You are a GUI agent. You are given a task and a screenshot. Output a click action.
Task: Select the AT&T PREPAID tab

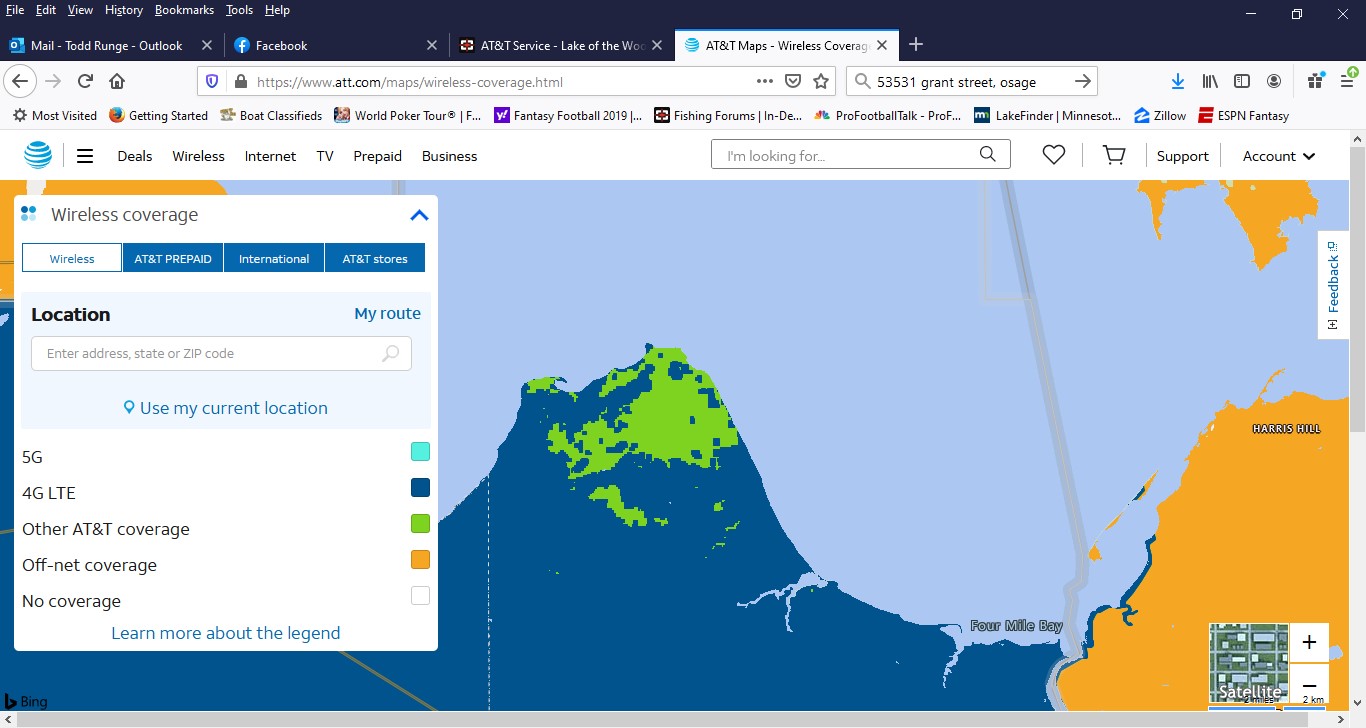pos(173,258)
